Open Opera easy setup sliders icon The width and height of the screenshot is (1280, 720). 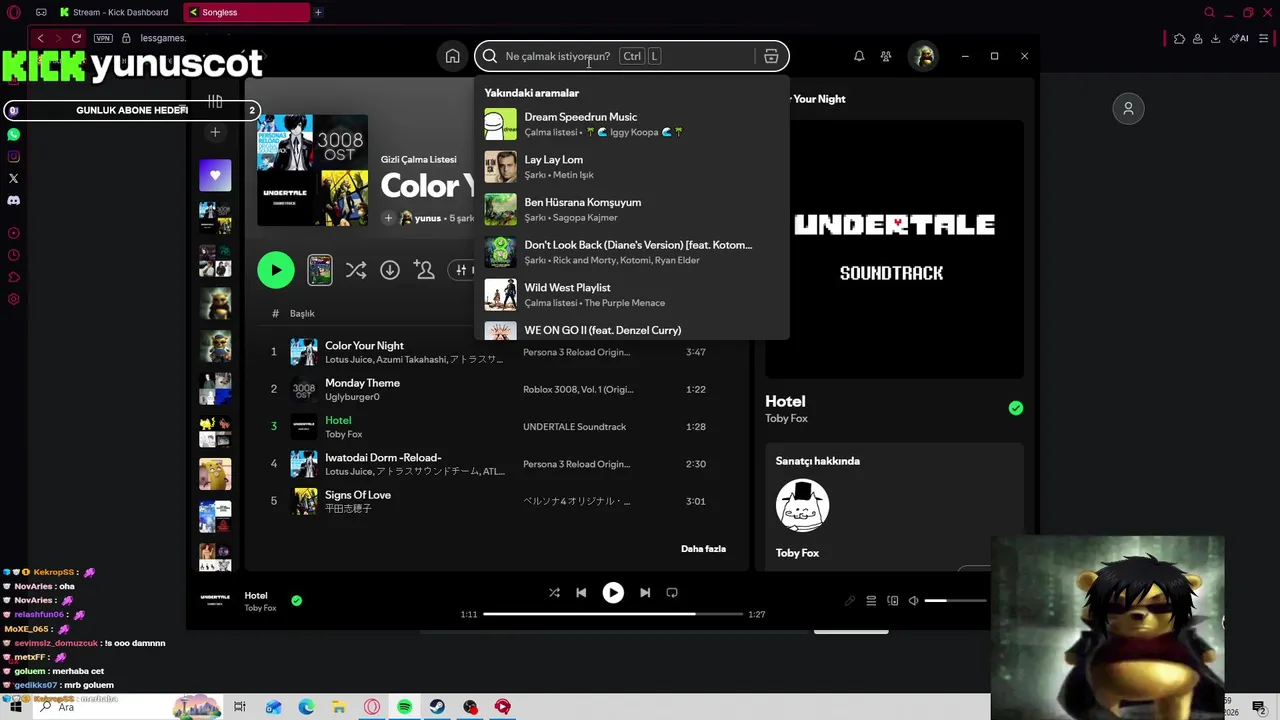(1265, 38)
